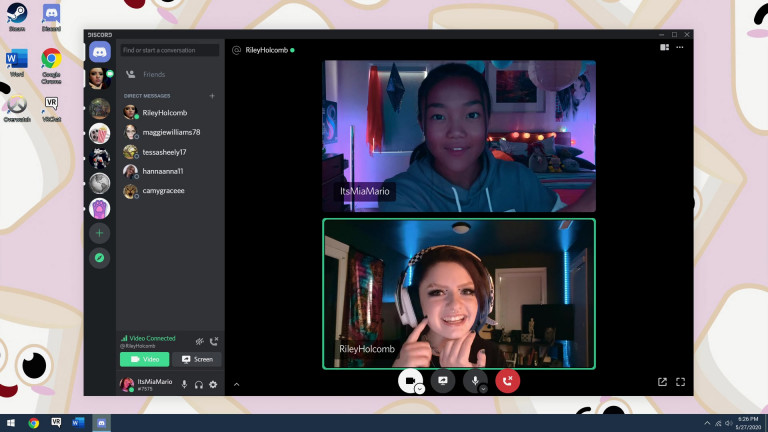
Task: Pop out the call window
Action: [662, 382]
